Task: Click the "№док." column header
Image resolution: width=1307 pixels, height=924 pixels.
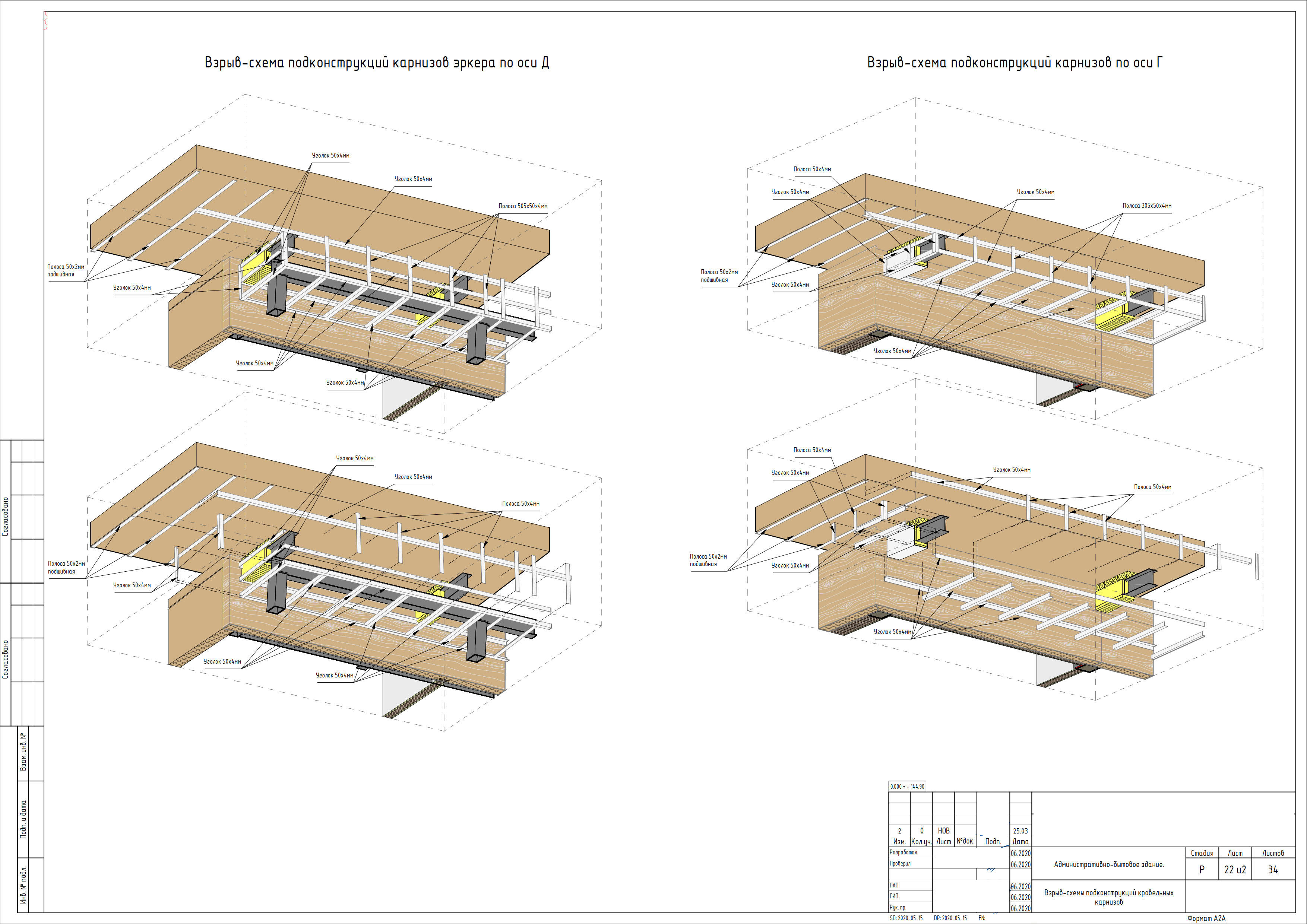Action: pos(965,841)
